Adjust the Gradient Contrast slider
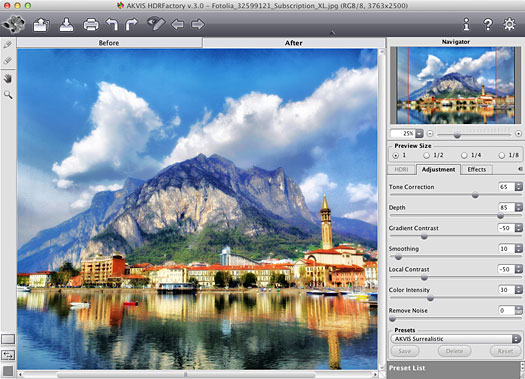Viewport: 525px width, 379px height. [x=424, y=236]
